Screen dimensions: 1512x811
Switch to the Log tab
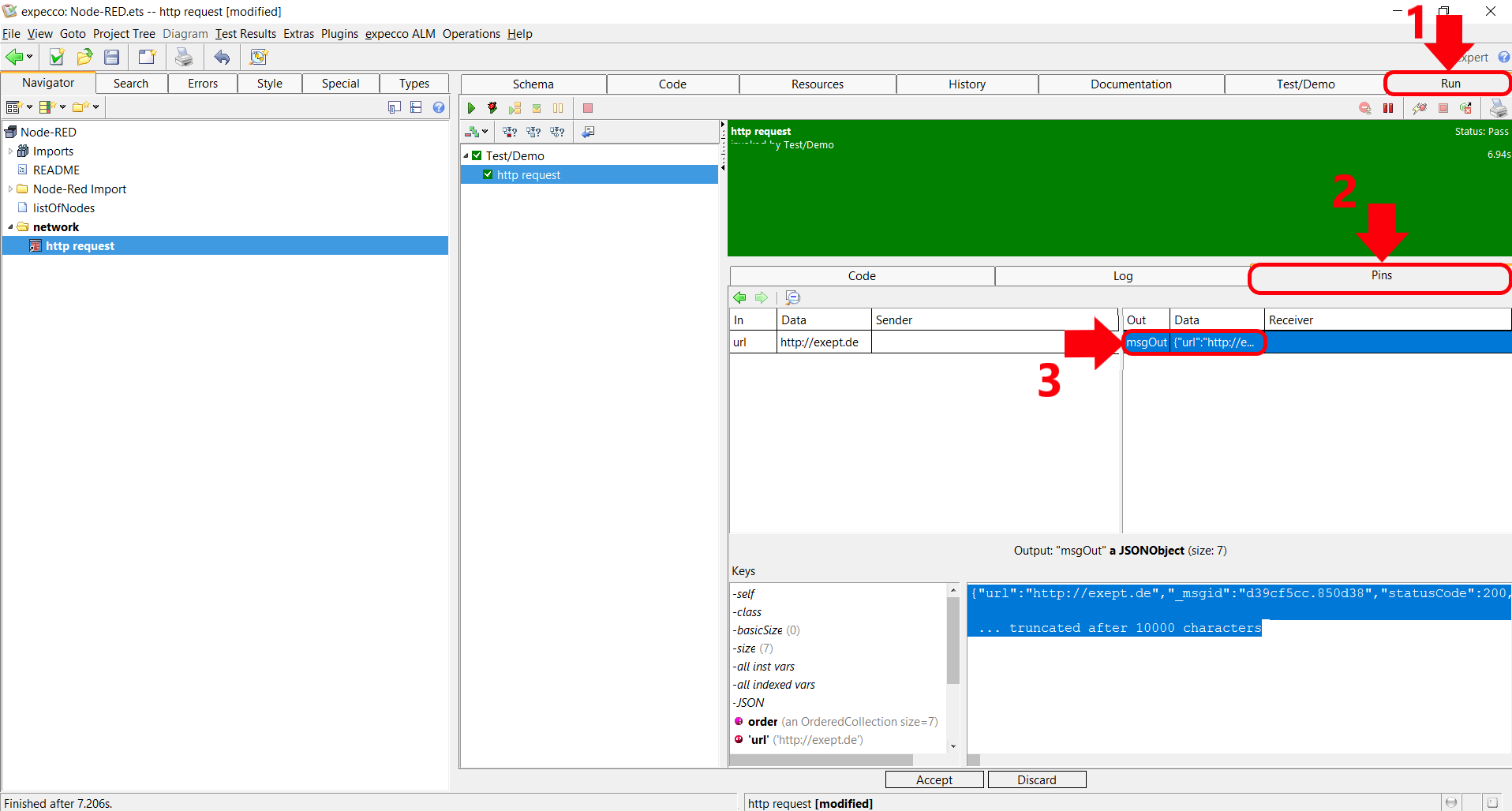click(1122, 276)
